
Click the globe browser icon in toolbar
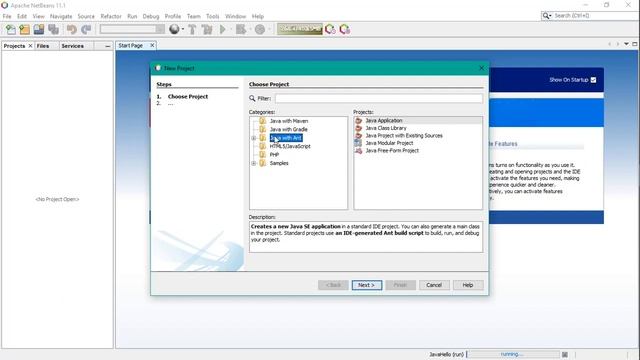174,29
